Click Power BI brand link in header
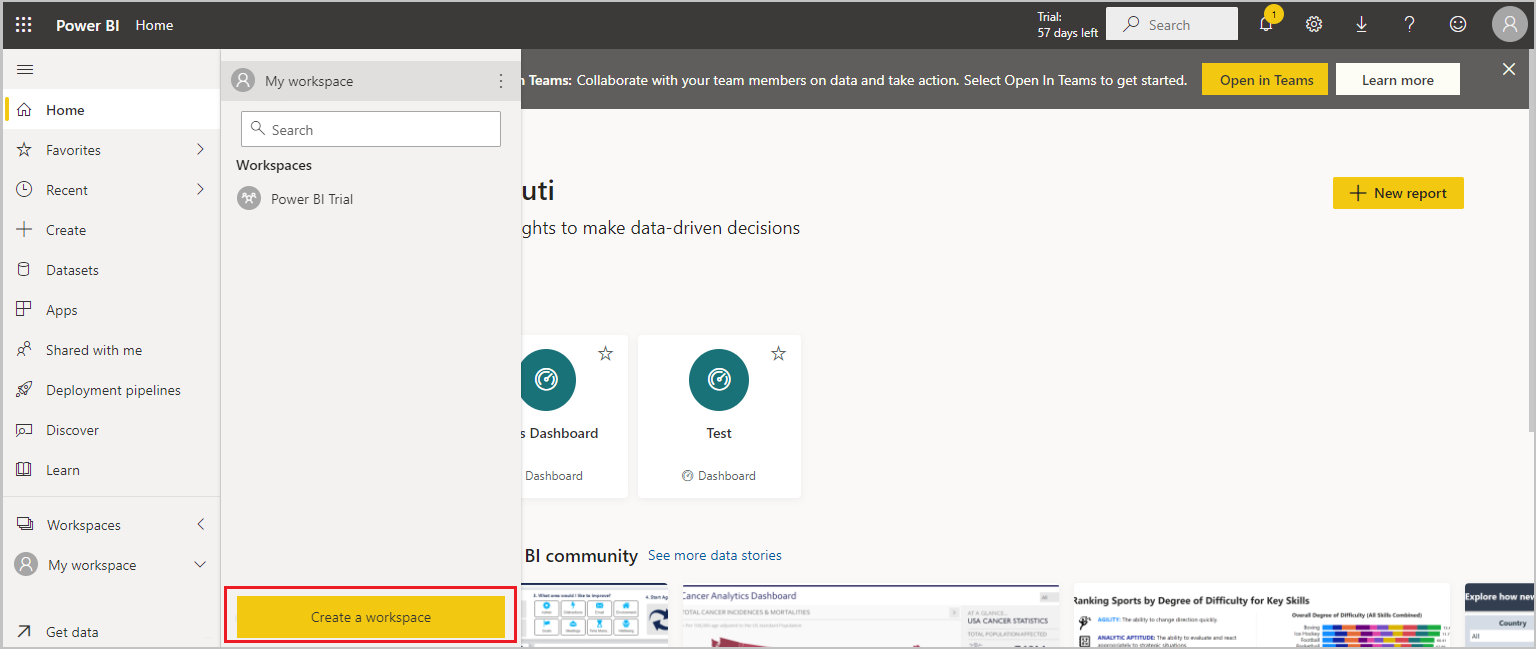 click(x=87, y=25)
